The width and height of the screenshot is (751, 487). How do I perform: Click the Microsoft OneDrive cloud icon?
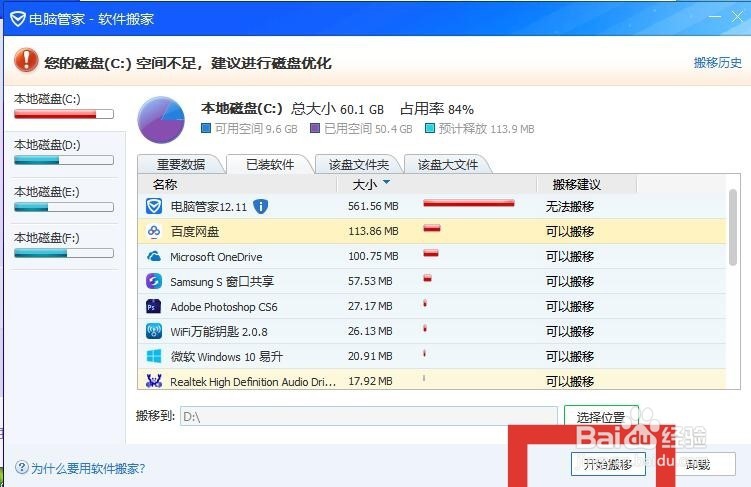click(x=154, y=256)
